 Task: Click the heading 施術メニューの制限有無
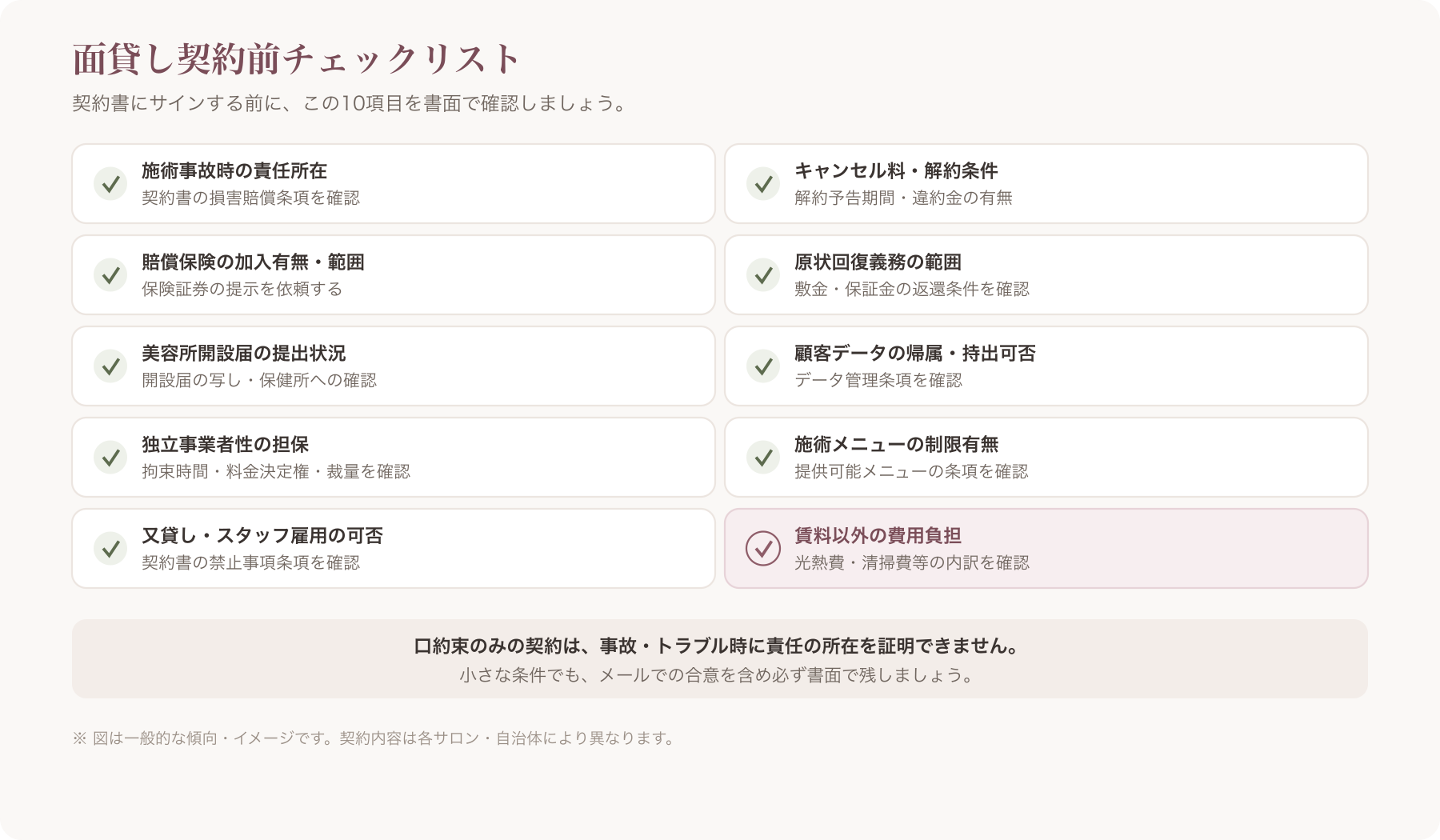pos(897,444)
